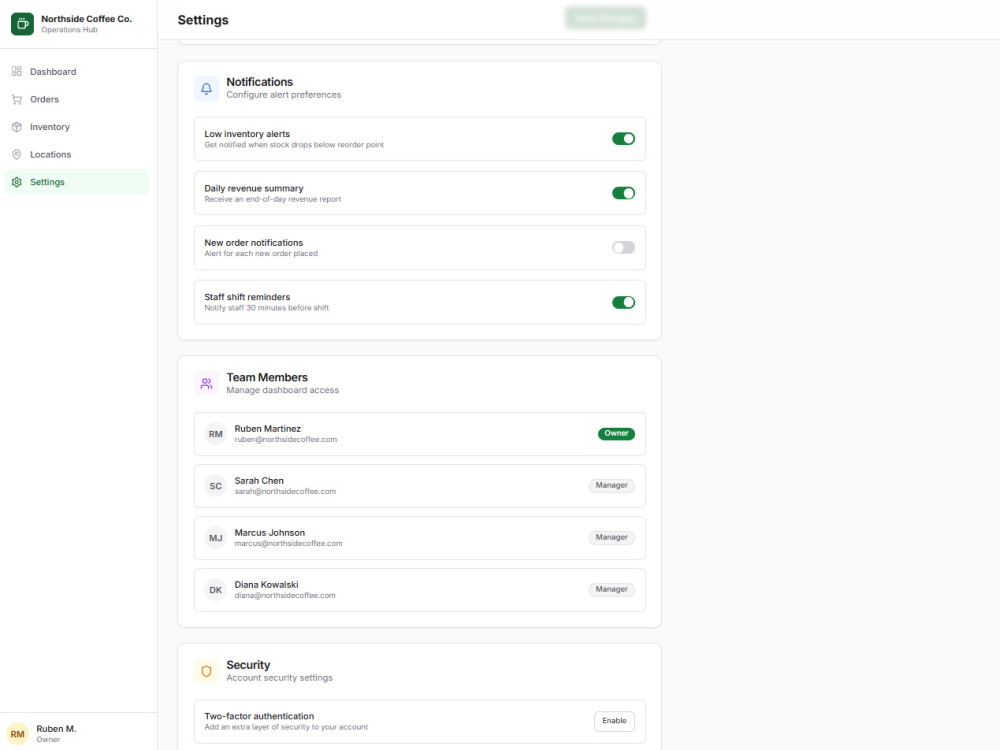Screen dimensions: 1000x750
Task: Click the Inventory box icon in sidebar
Action: pyautogui.click(x=17, y=127)
